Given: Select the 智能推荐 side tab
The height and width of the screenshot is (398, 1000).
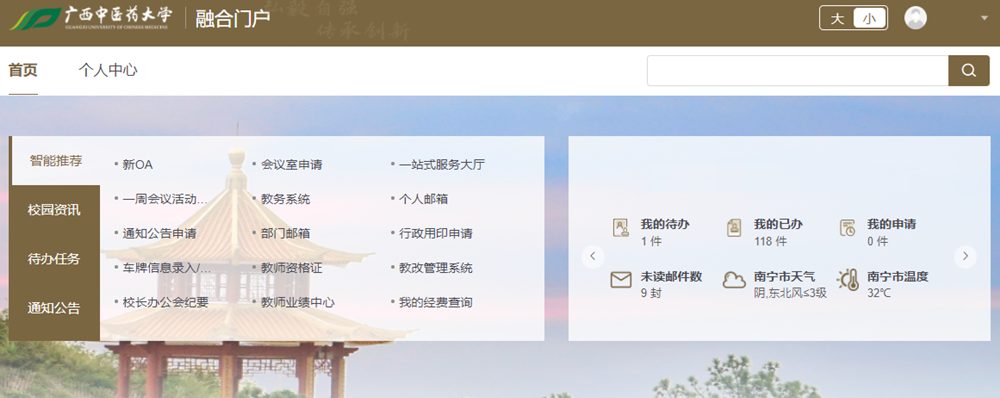Looking at the screenshot, I should [x=55, y=161].
